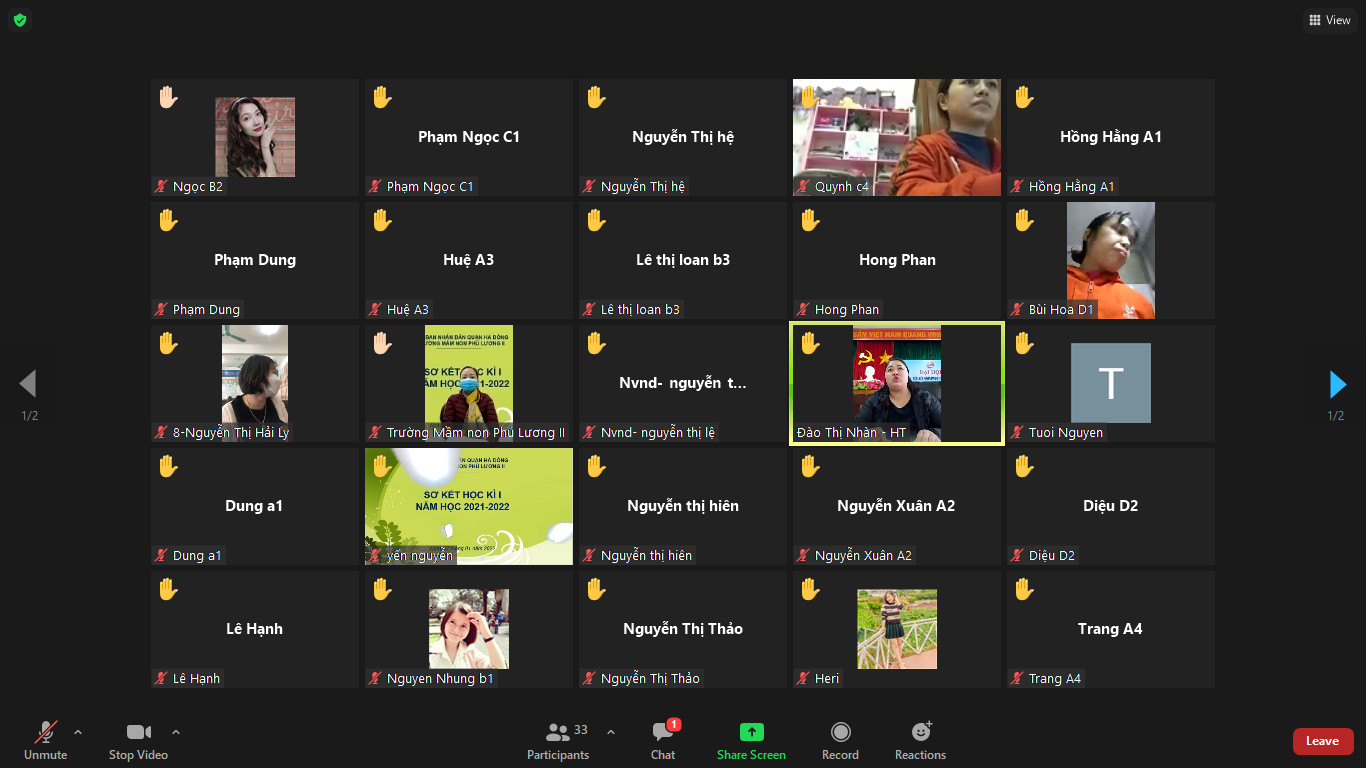This screenshot has height=768, width=1366.
Task: Click the raised hand icon on Phạm Ngọc C1 tile
Action: pyautogui.click(x=382, y=98)
